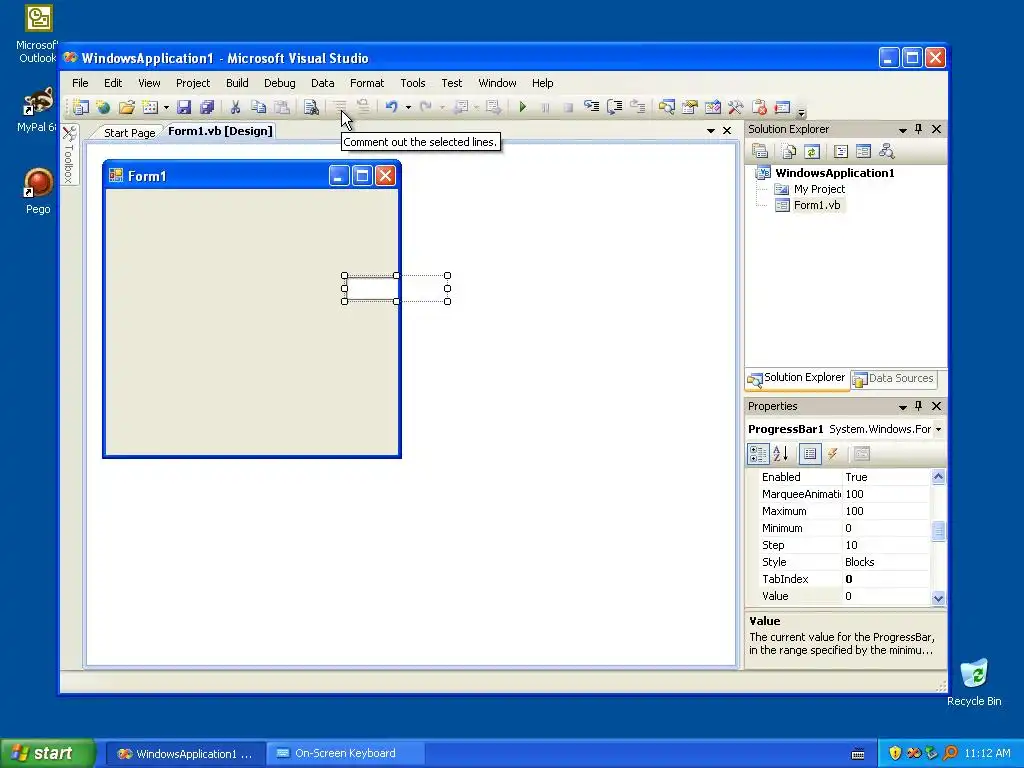Toggle the Properties list view button
The width and height of the screenshot is (1024, 768).
click(x=810, y=454)
